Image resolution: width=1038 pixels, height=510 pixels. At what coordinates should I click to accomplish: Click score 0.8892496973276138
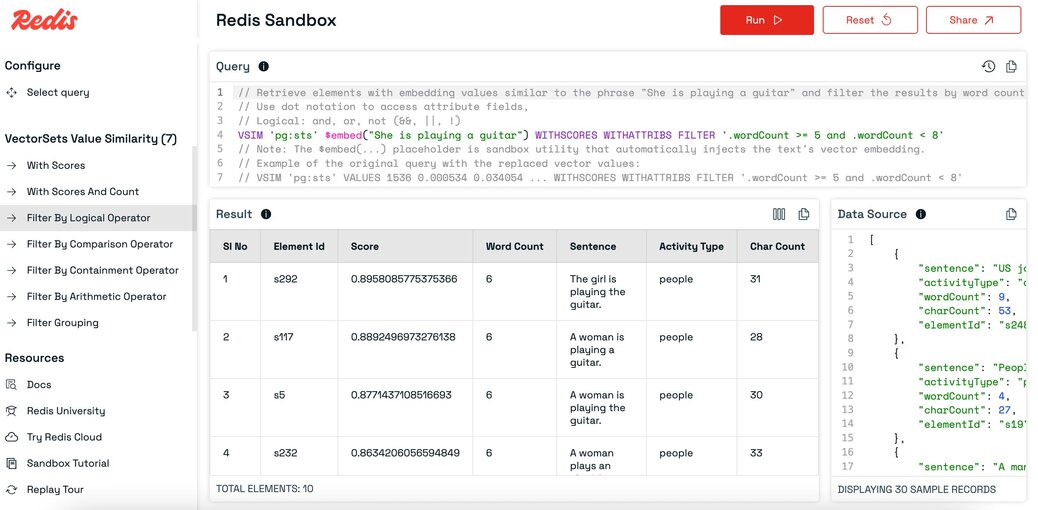(x=403, y=337)
